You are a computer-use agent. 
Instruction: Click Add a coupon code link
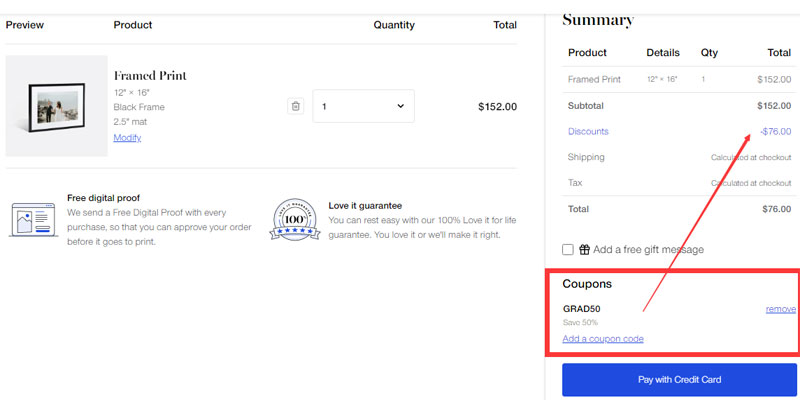(x=603, y=339)
